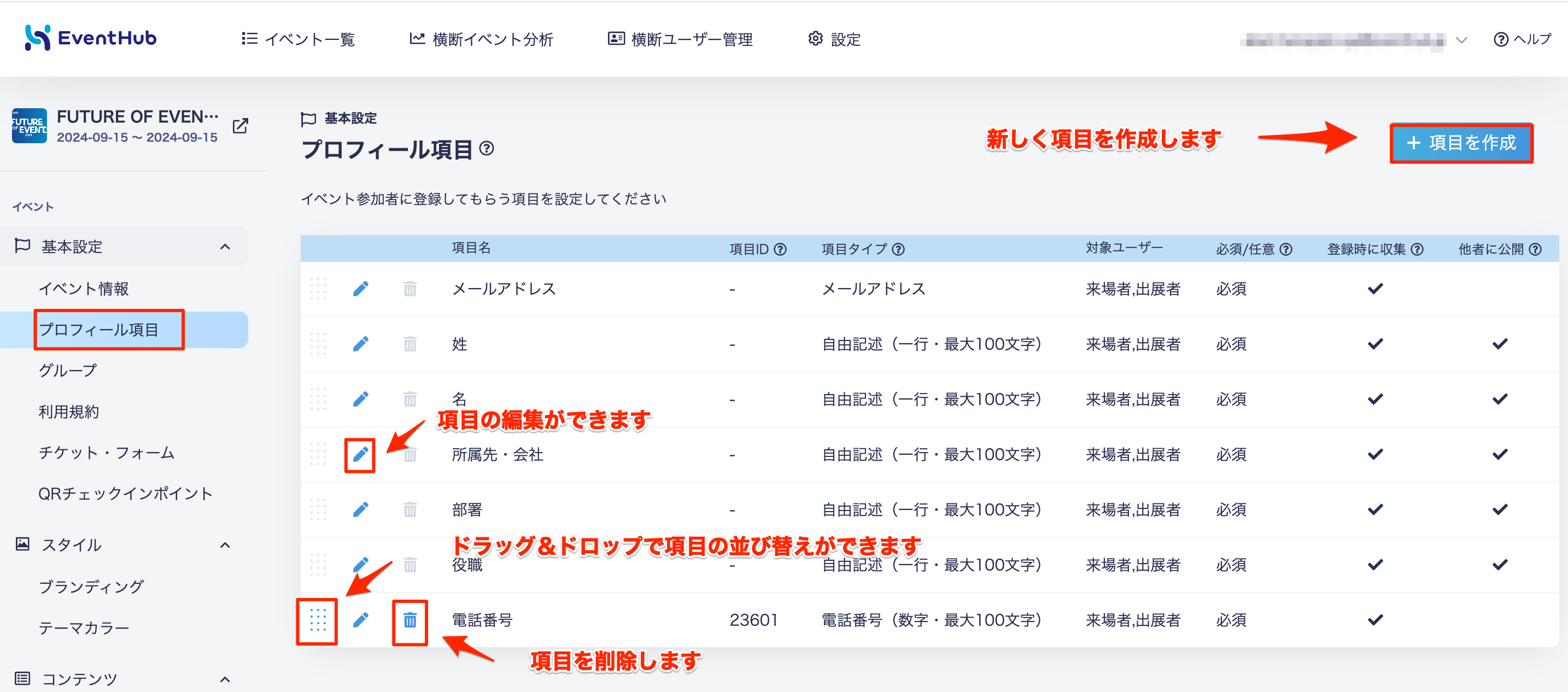This screenshot has height=692, width=1568.
Task: Click drag handle of 部署 row
Action: (318, 509)
